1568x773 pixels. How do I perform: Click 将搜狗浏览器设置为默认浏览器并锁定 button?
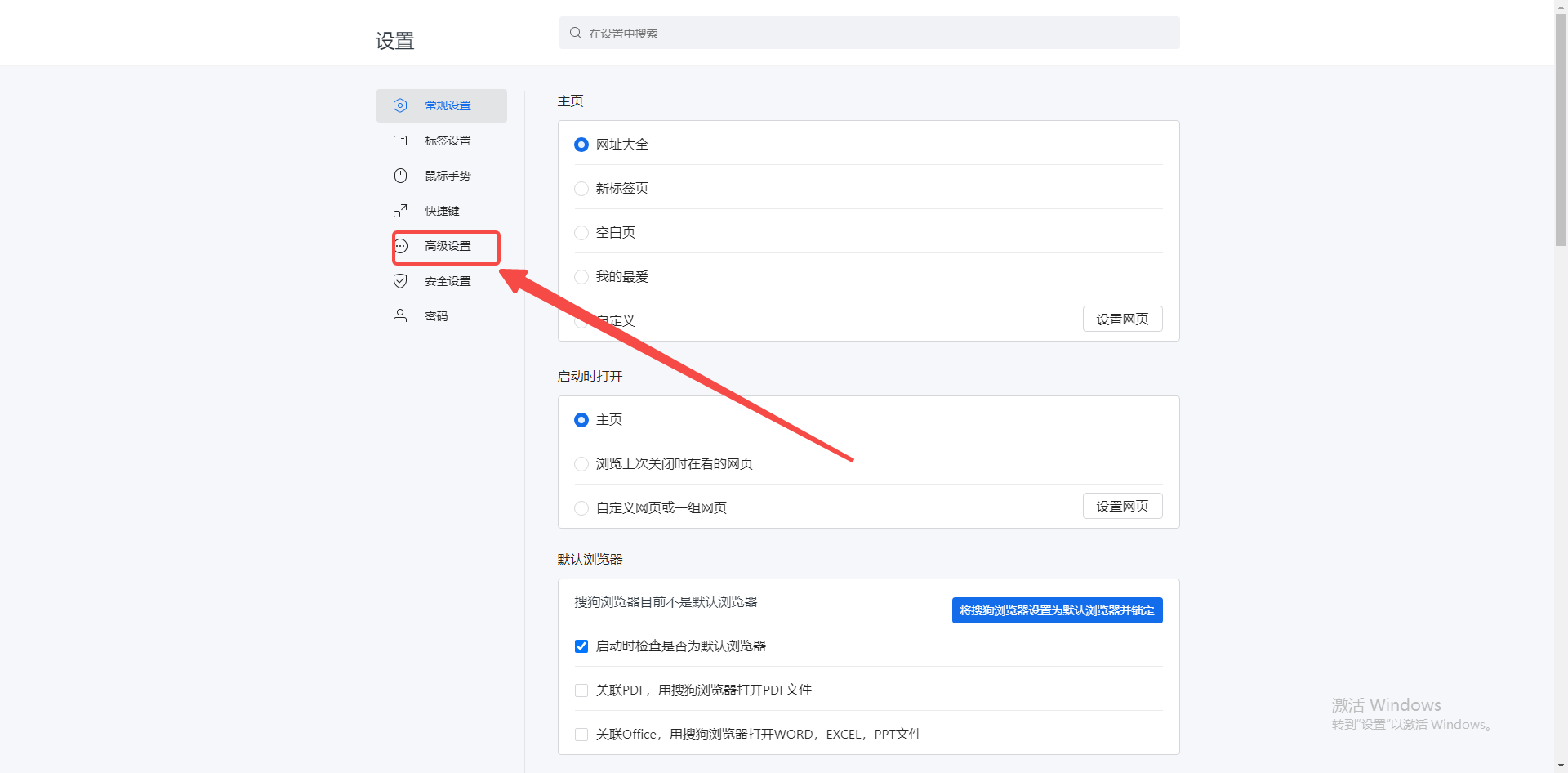tap(1057, 610)
